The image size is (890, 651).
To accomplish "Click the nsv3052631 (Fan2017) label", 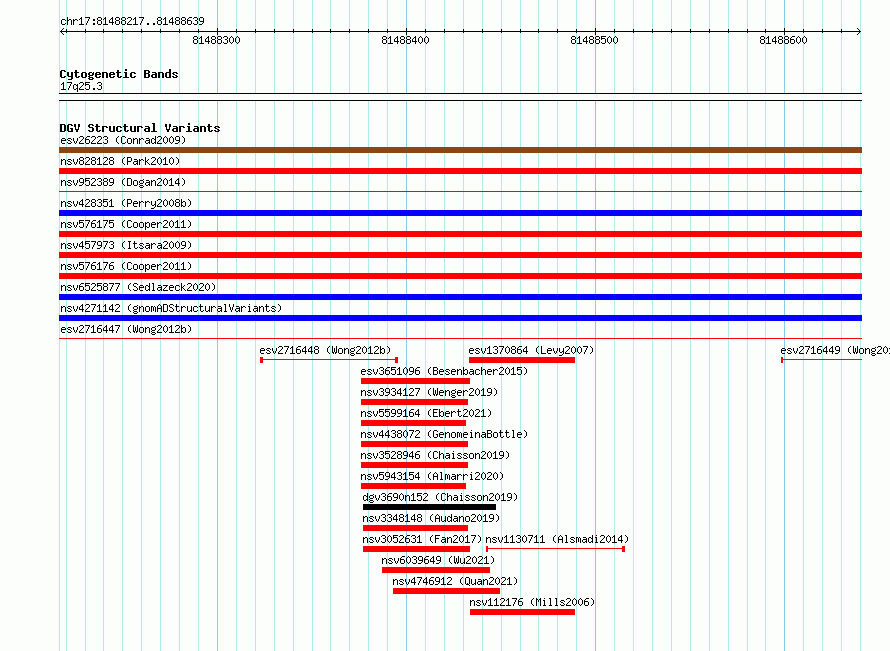I will pyautogui.click(x=422, y=539).
